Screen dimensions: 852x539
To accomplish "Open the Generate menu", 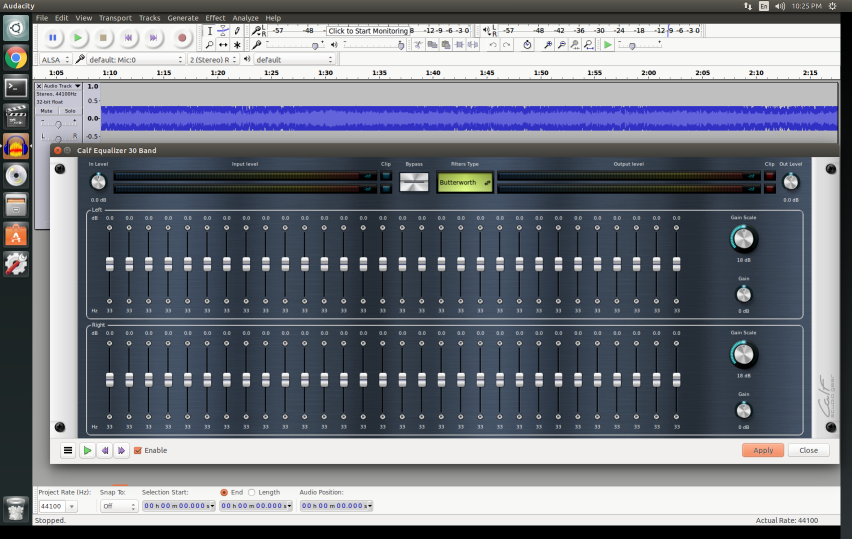I will [183, 18].
